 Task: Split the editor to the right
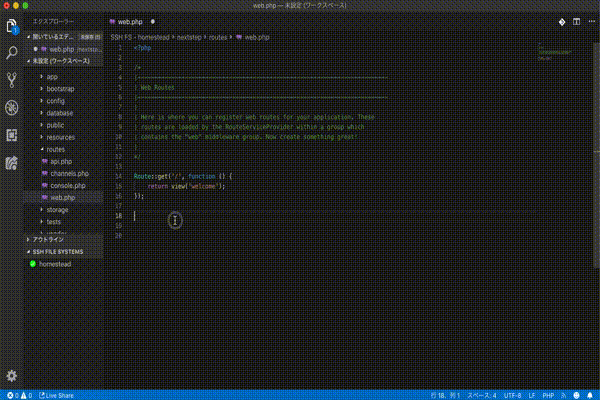point(576,22)
